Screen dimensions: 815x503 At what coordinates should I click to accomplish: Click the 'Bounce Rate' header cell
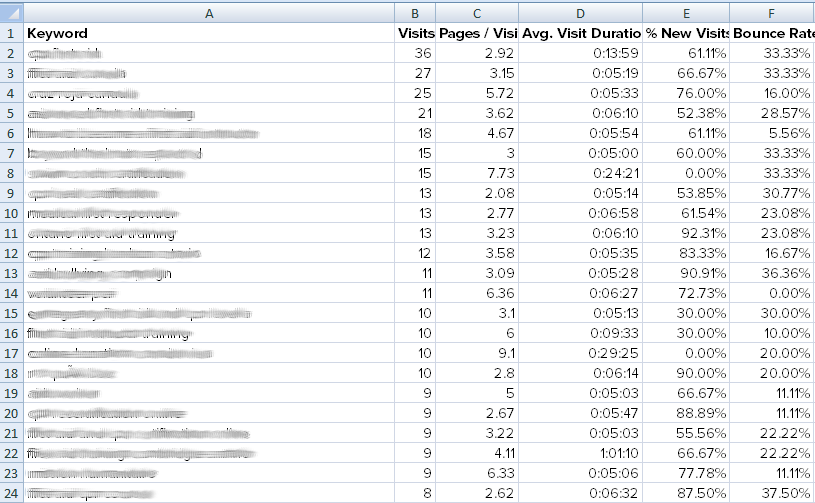coord(772,33)
